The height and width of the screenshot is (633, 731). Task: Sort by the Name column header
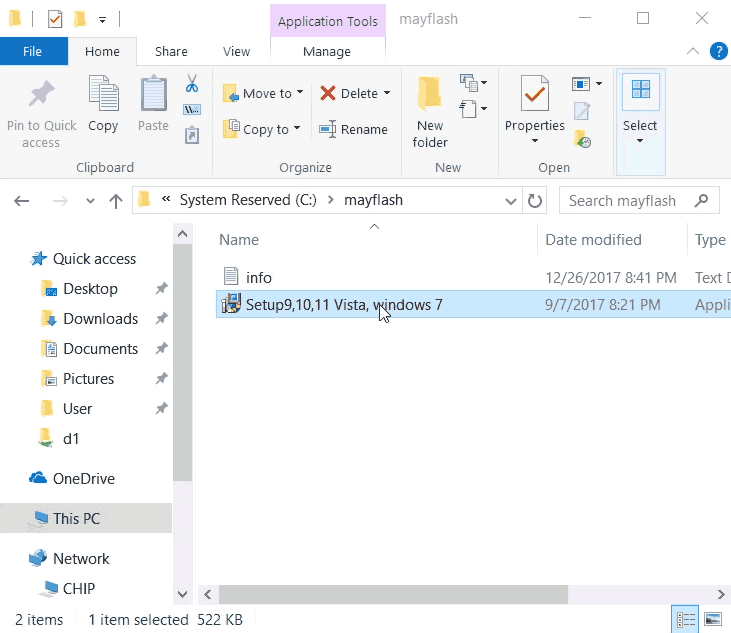pyautogui.click(x=239, y=240)
